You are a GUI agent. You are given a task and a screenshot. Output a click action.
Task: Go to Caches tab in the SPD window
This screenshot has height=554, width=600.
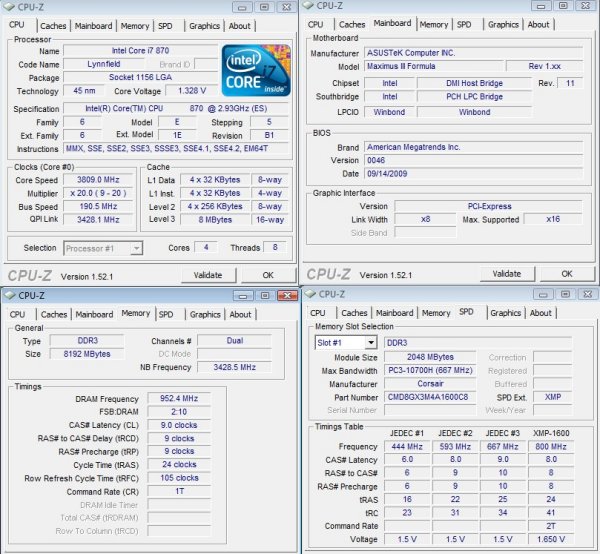coord(354,313)
